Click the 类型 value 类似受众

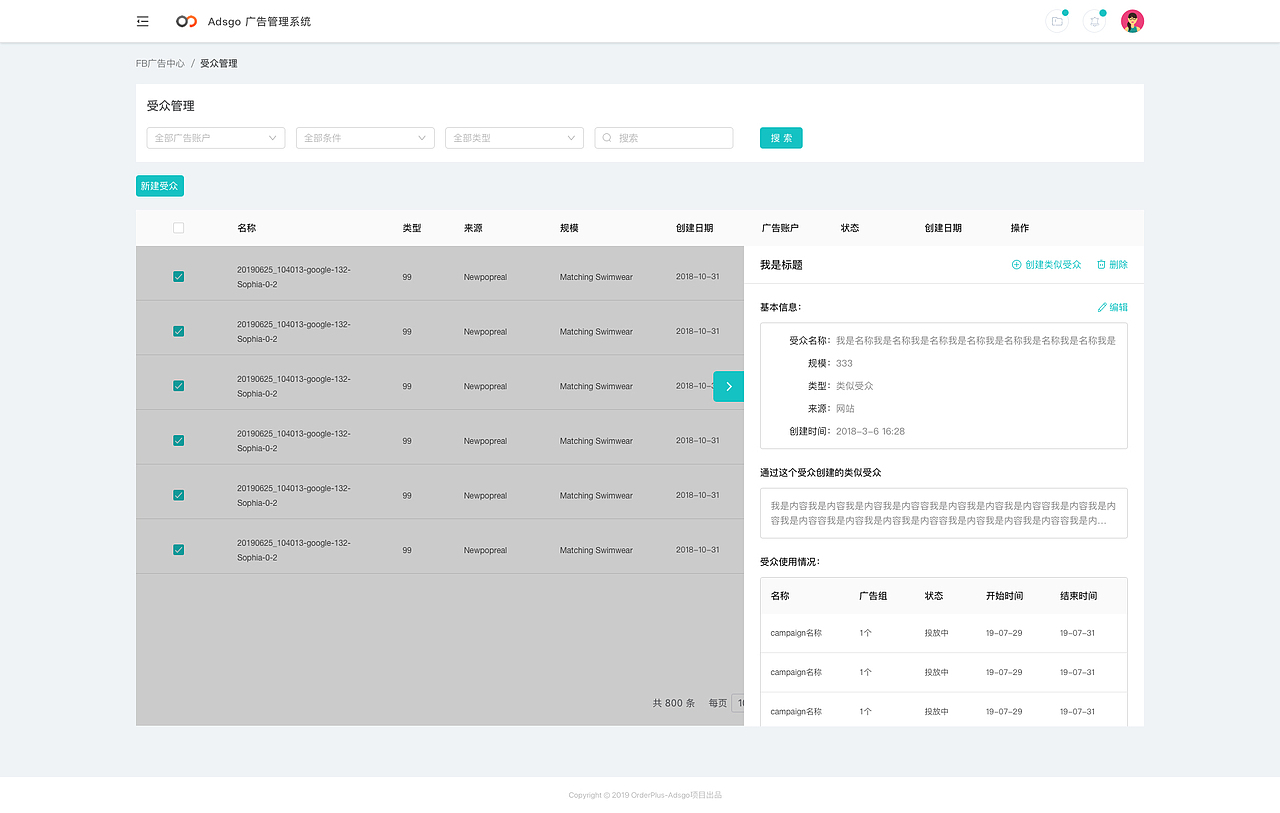[855, 386]
